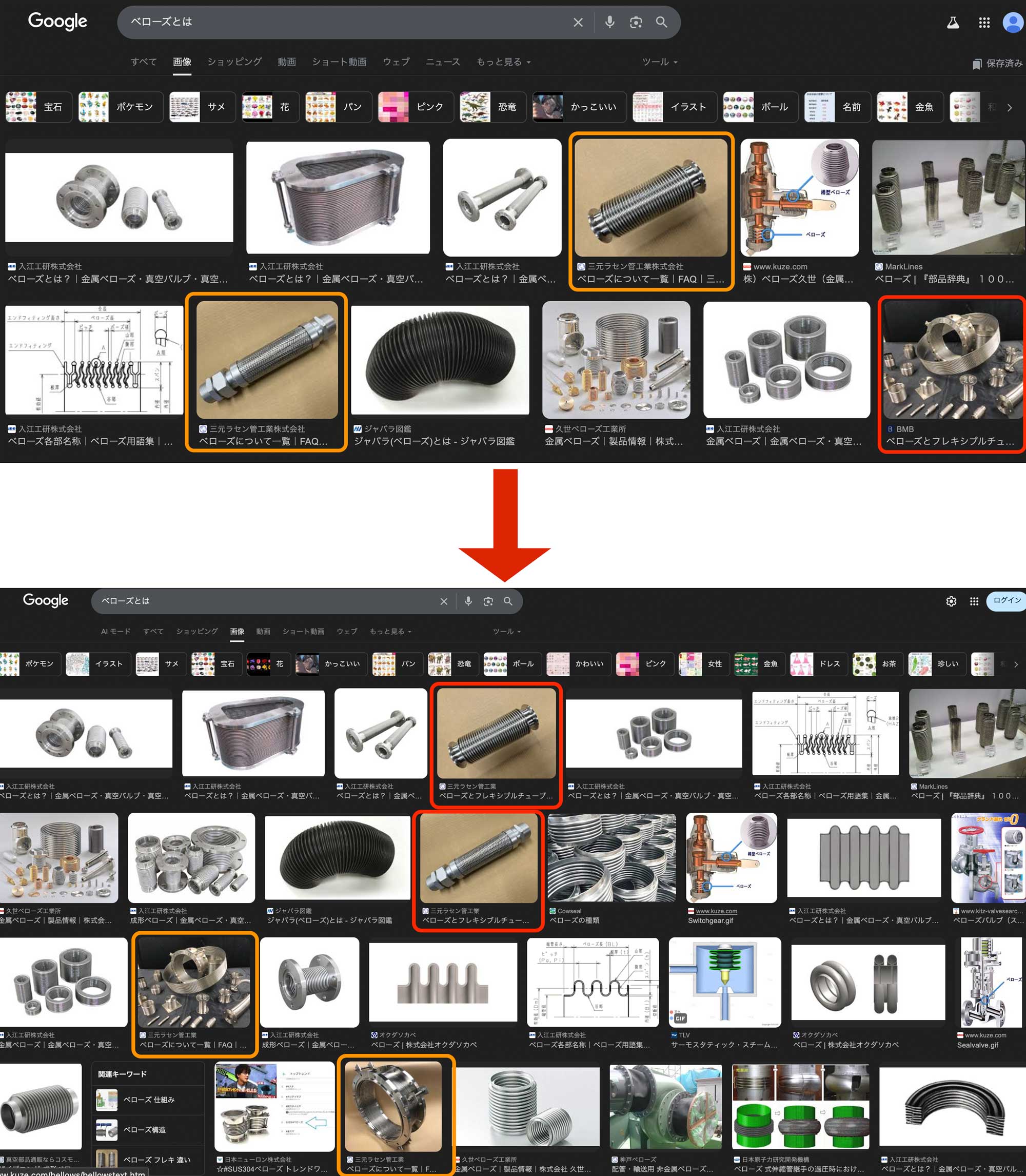Click the voice search microphone in top search bar
The image size is (1026, 1176).
(610, 23)
